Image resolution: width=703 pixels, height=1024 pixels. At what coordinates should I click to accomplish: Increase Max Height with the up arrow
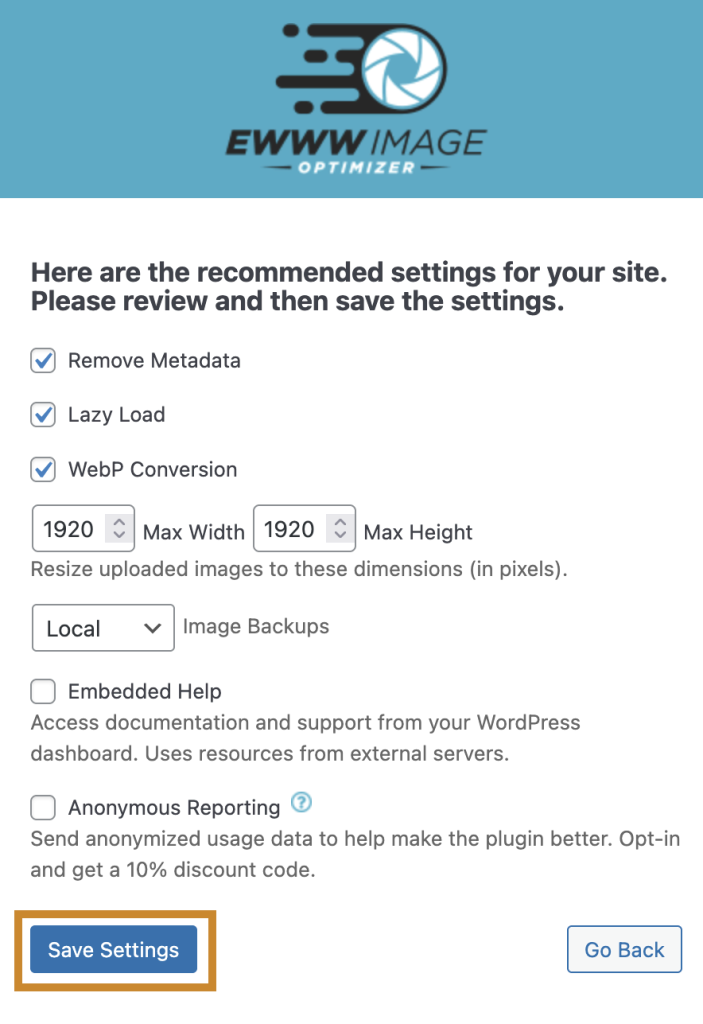point(340,522)
